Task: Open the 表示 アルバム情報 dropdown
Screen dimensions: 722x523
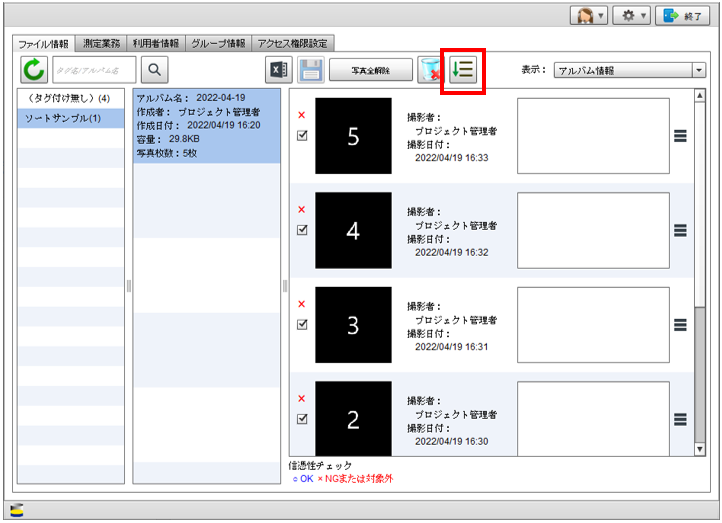Action: click(630, 71)
